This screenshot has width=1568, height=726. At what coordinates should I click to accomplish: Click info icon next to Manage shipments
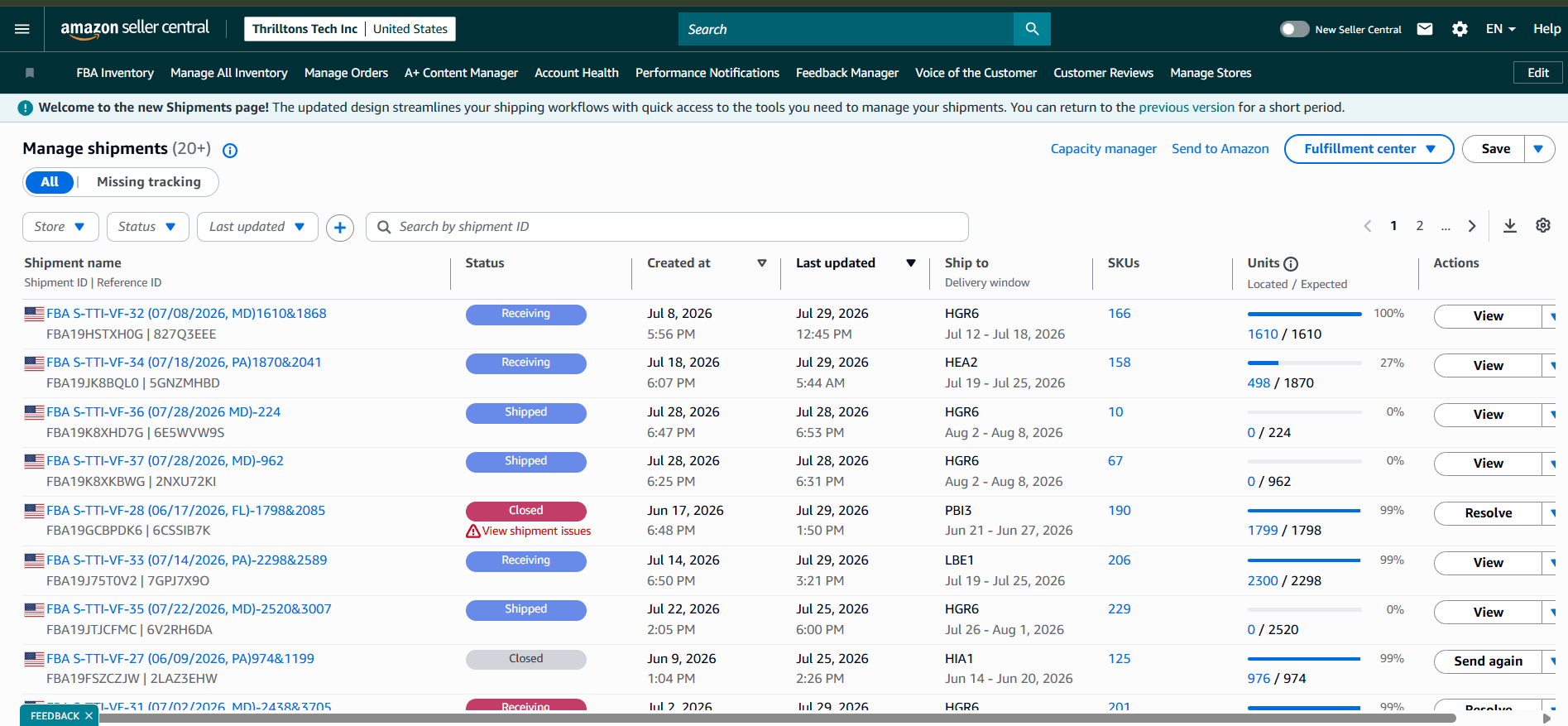click(230, 150)
